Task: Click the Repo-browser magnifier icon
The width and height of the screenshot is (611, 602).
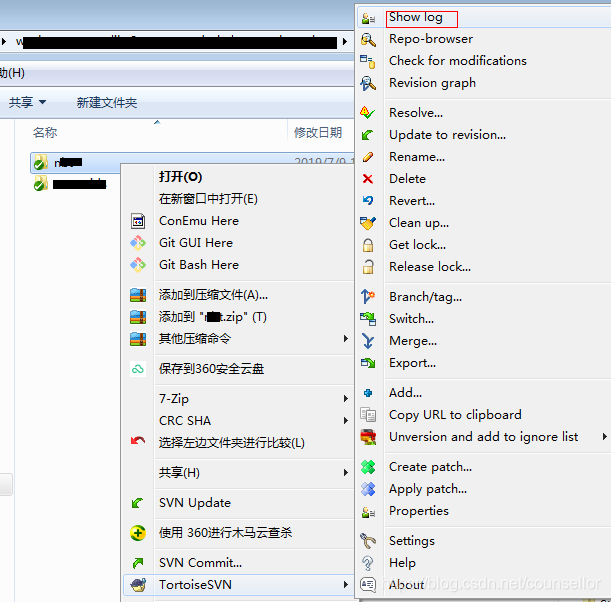Action: (368, 40)
